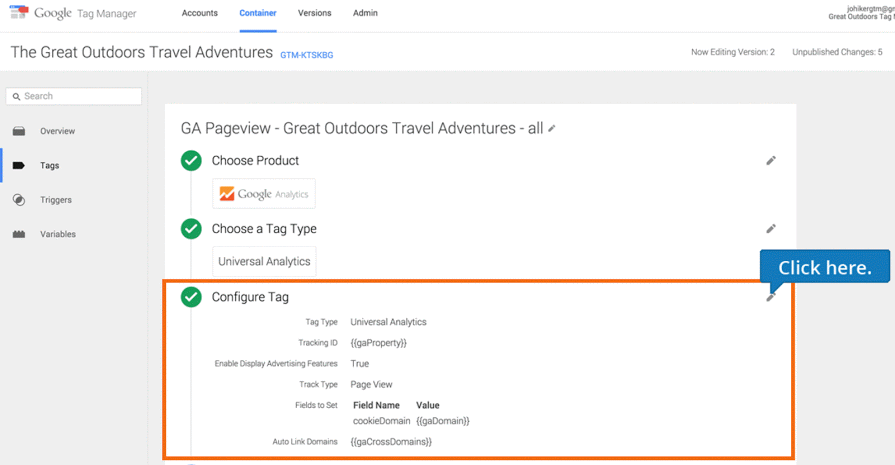This screenshot has height=465, width=895.
Task: Click Now Editing Version: 2 text
Action: 733,52
